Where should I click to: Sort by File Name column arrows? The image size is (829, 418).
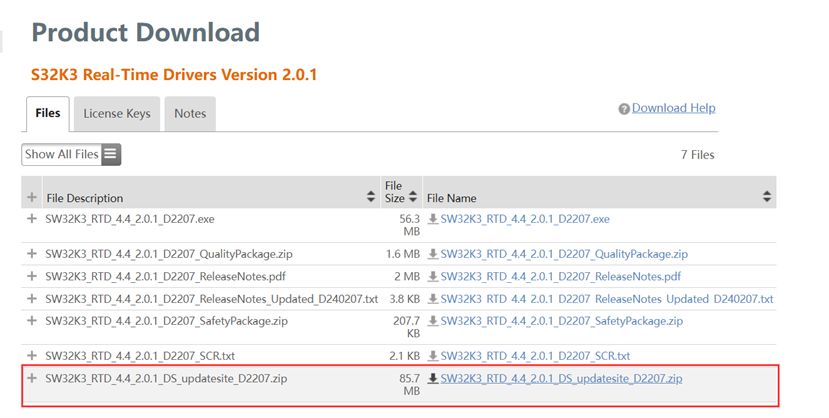[767, 198]
